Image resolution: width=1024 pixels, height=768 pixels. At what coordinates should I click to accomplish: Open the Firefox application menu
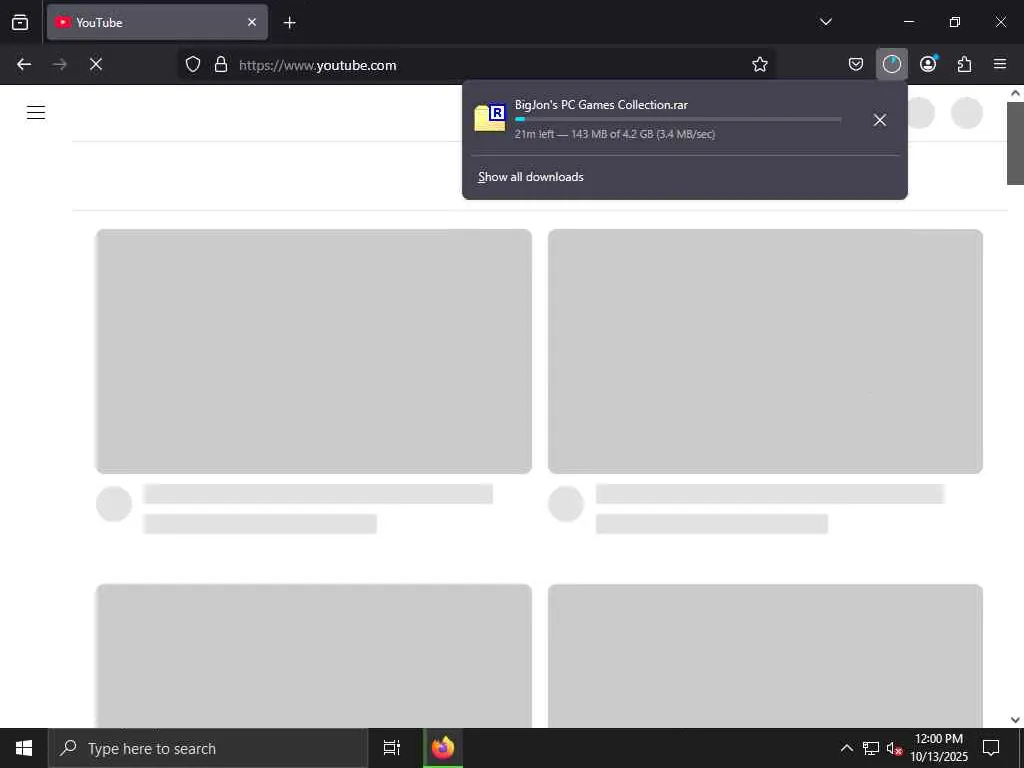coord(1000,64)
